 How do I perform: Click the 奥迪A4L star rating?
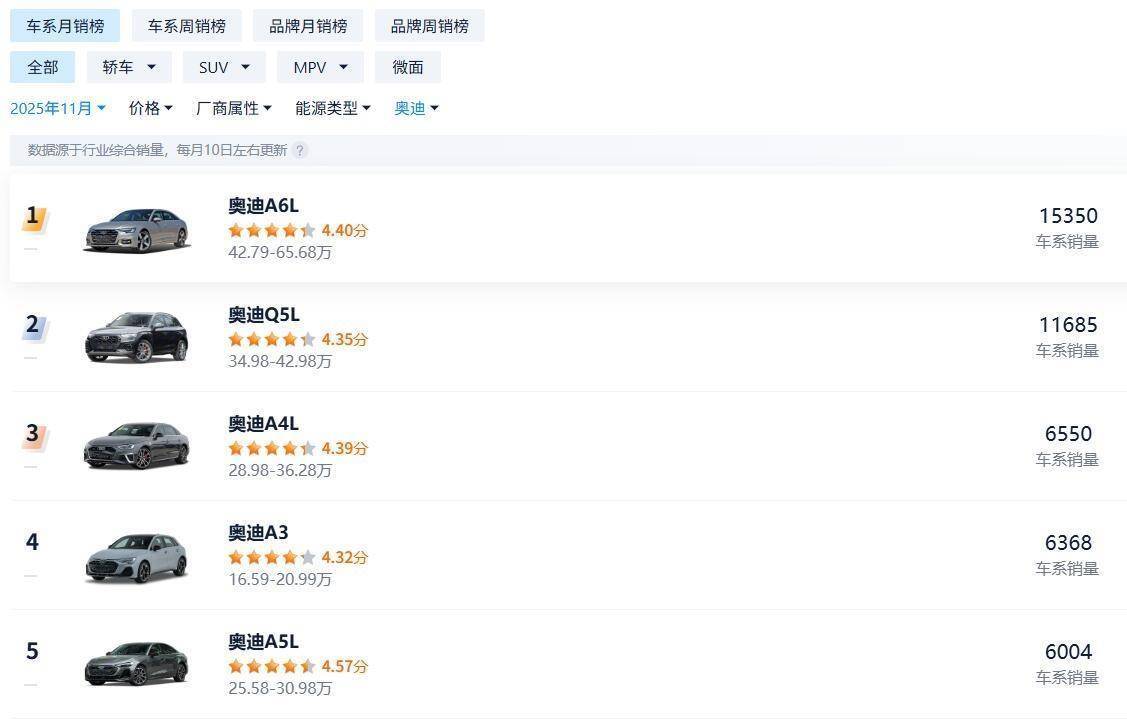point(272,448)
